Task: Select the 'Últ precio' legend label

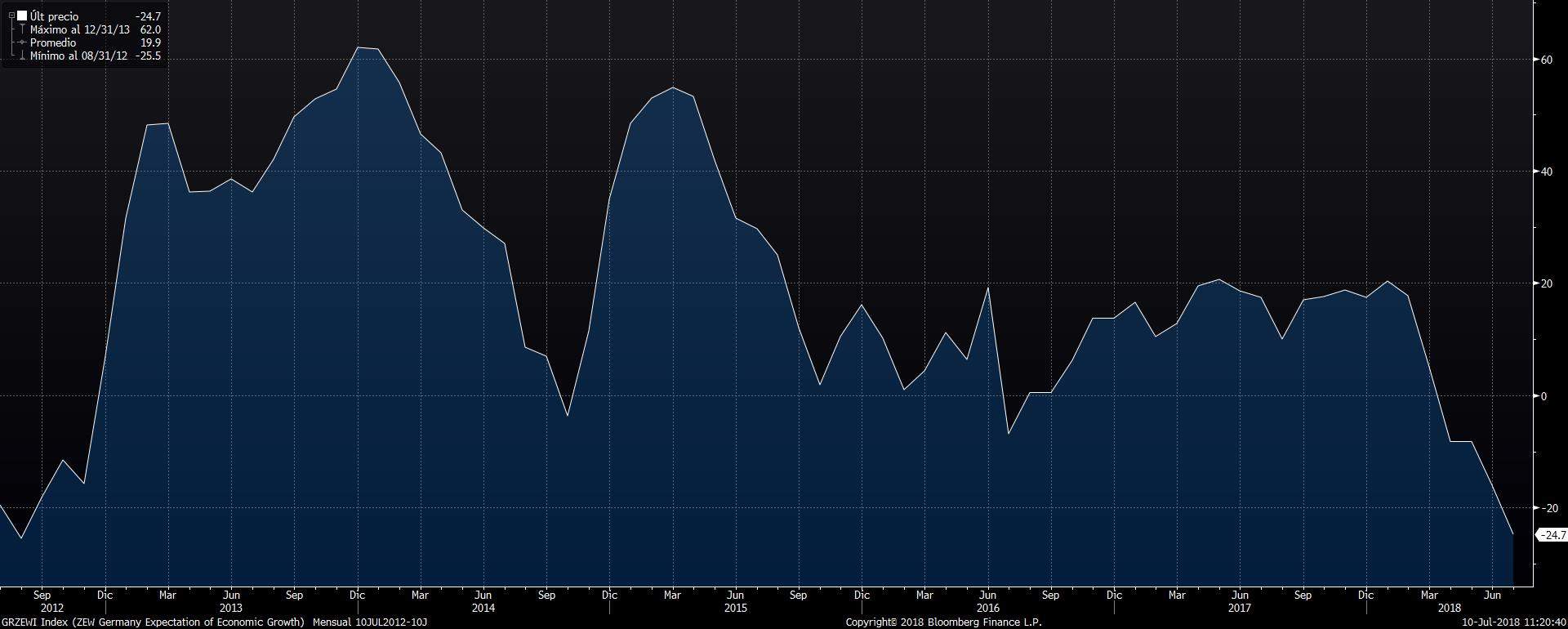Action: tap(55, 16)
